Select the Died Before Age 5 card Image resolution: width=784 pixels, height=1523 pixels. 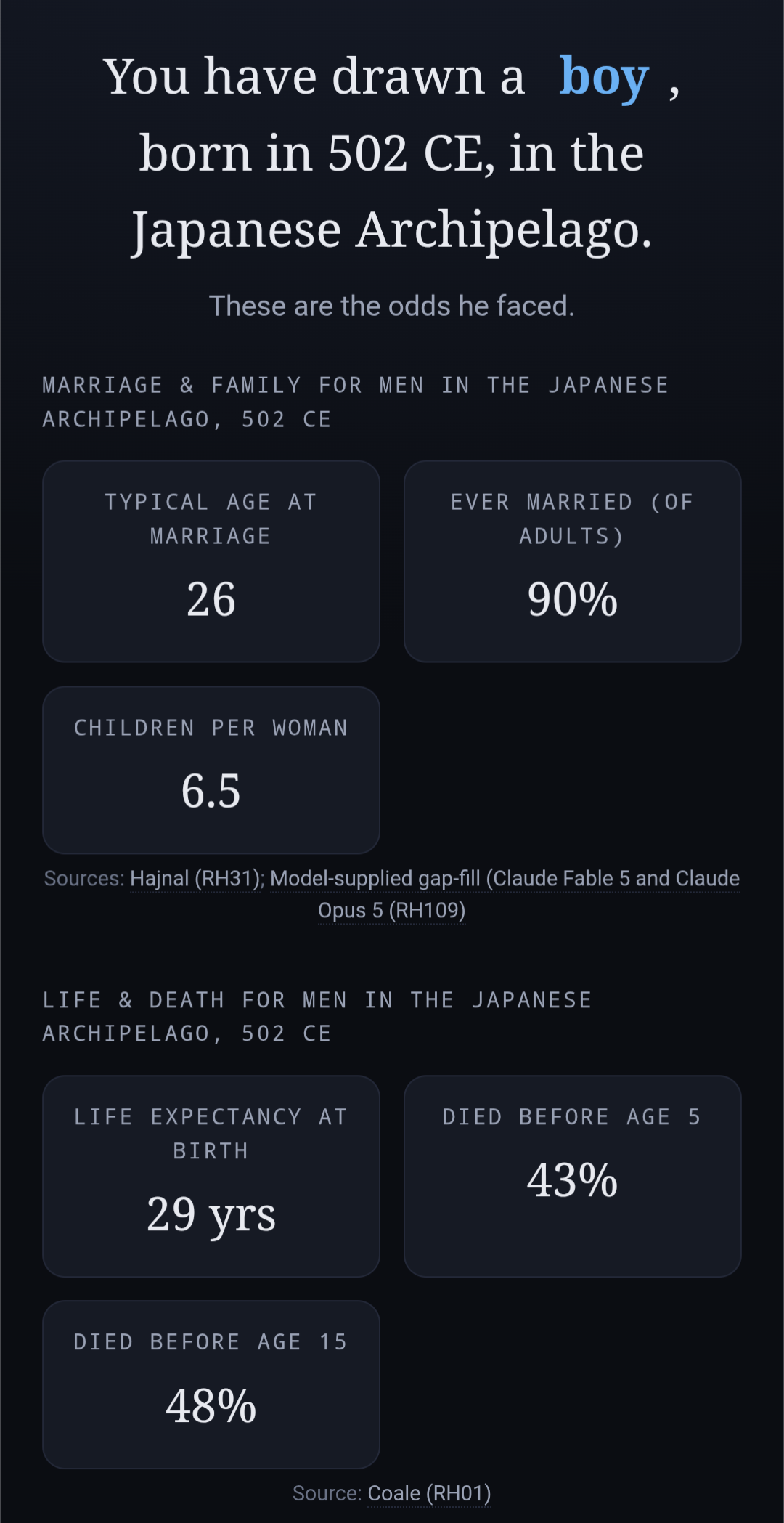click(x=572, y=1176)
